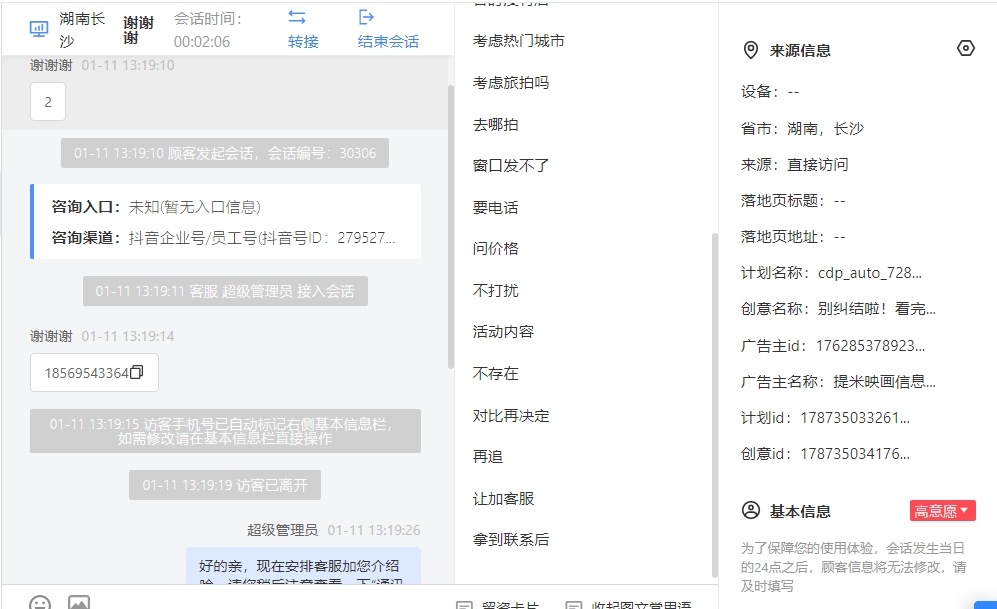
Task: Select quick reply 再追
Action: [x=488, y=456]
